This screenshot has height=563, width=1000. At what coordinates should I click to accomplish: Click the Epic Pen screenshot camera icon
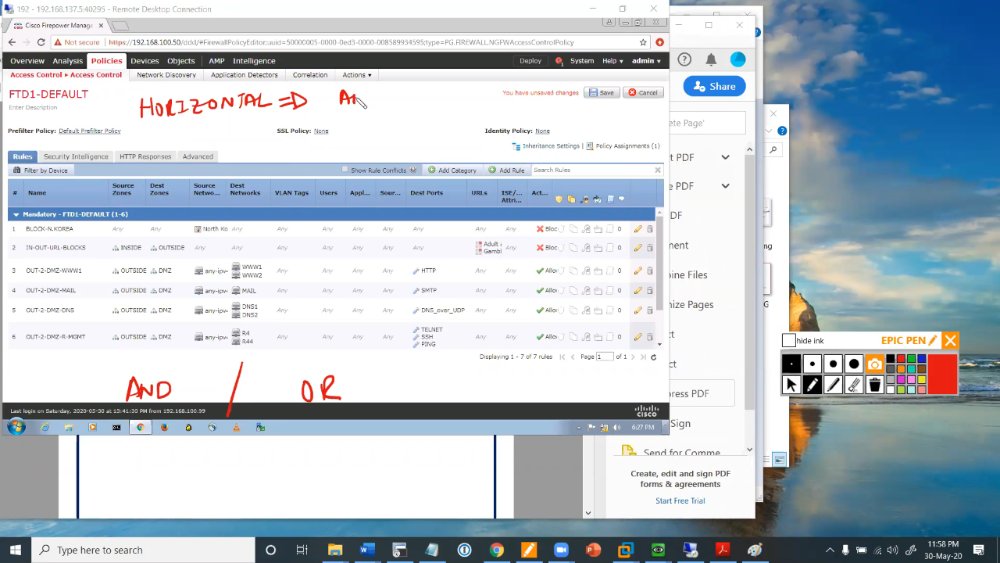click(875, 364)
